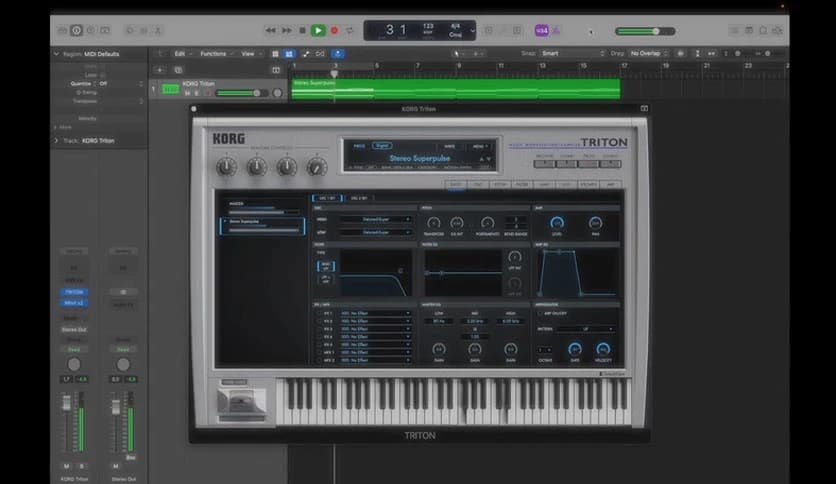836x484 pixels.
Task: Stop playback with the Stop button
Action: pyautogui.click(x=302, y=30)
